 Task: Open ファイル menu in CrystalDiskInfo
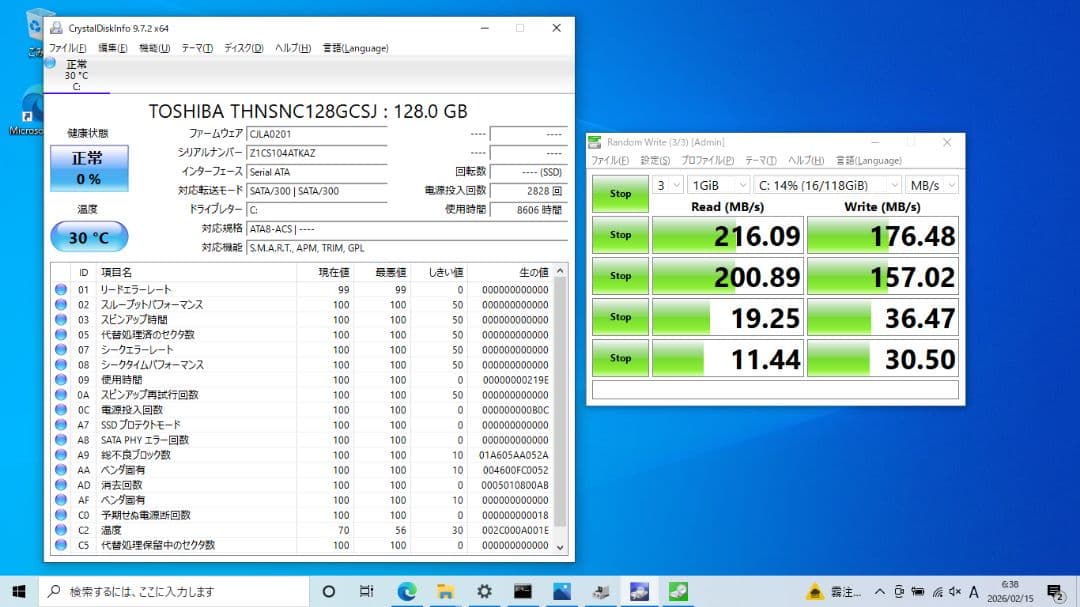pyautogui.click(x=67, y=48)
